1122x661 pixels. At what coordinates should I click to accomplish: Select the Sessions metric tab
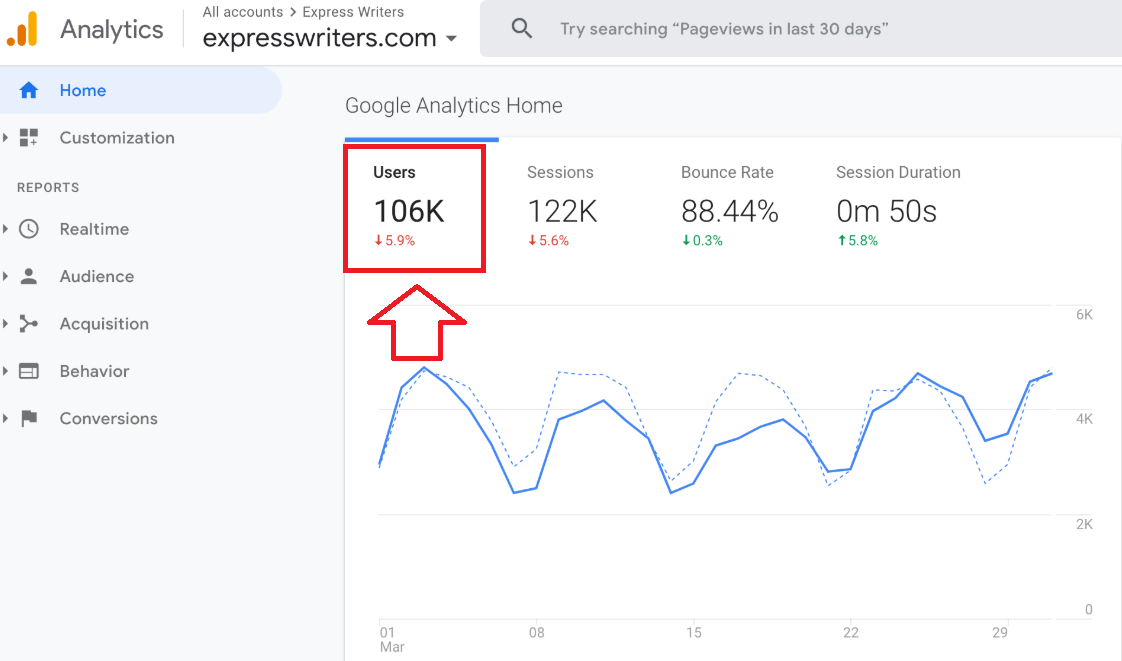tap(562, 207)
